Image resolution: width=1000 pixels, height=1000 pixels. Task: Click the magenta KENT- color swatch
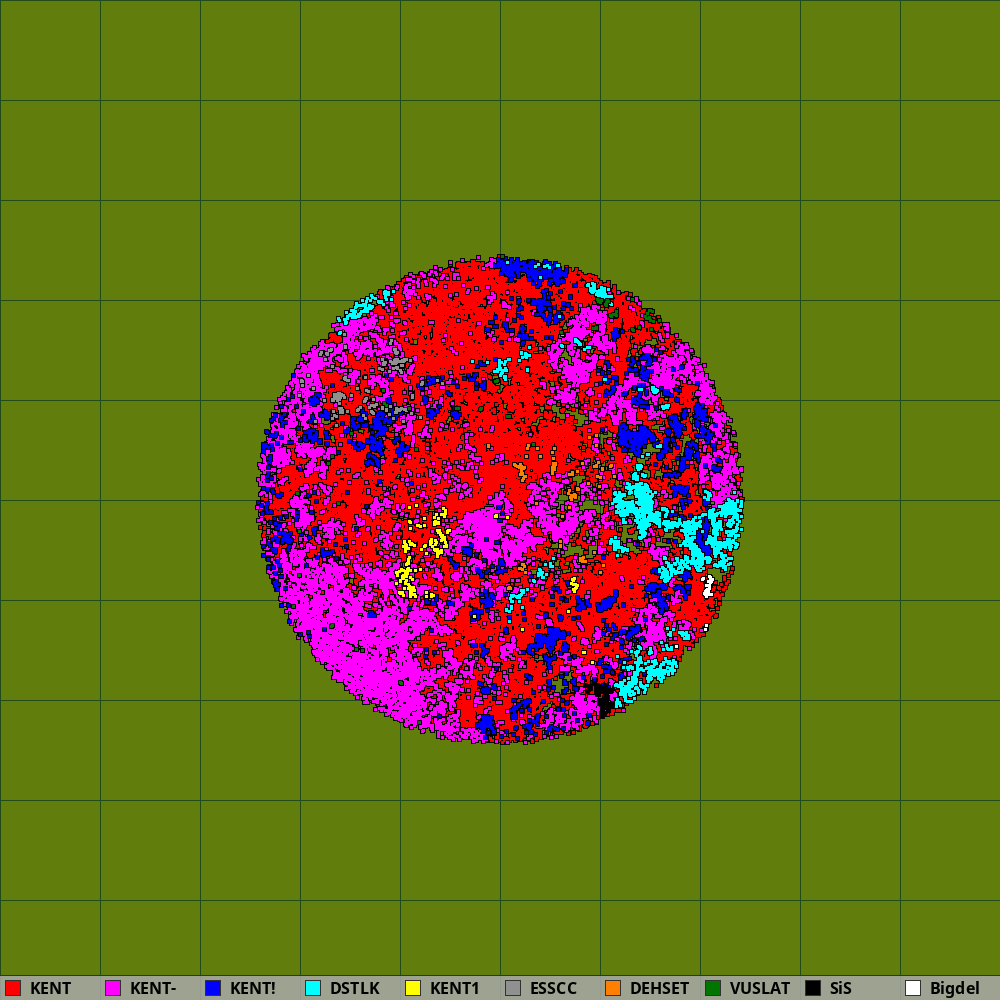(x=113, y=988)
